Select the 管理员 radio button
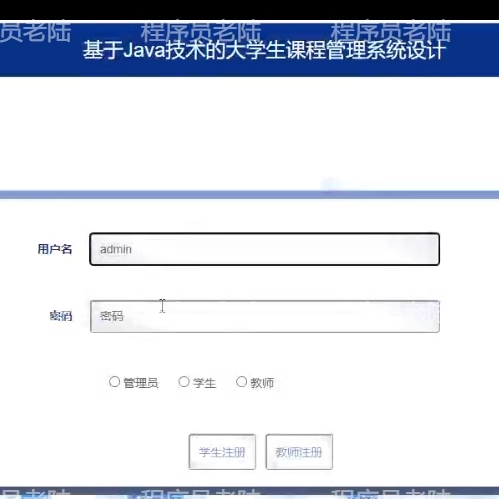 [114, 381]
